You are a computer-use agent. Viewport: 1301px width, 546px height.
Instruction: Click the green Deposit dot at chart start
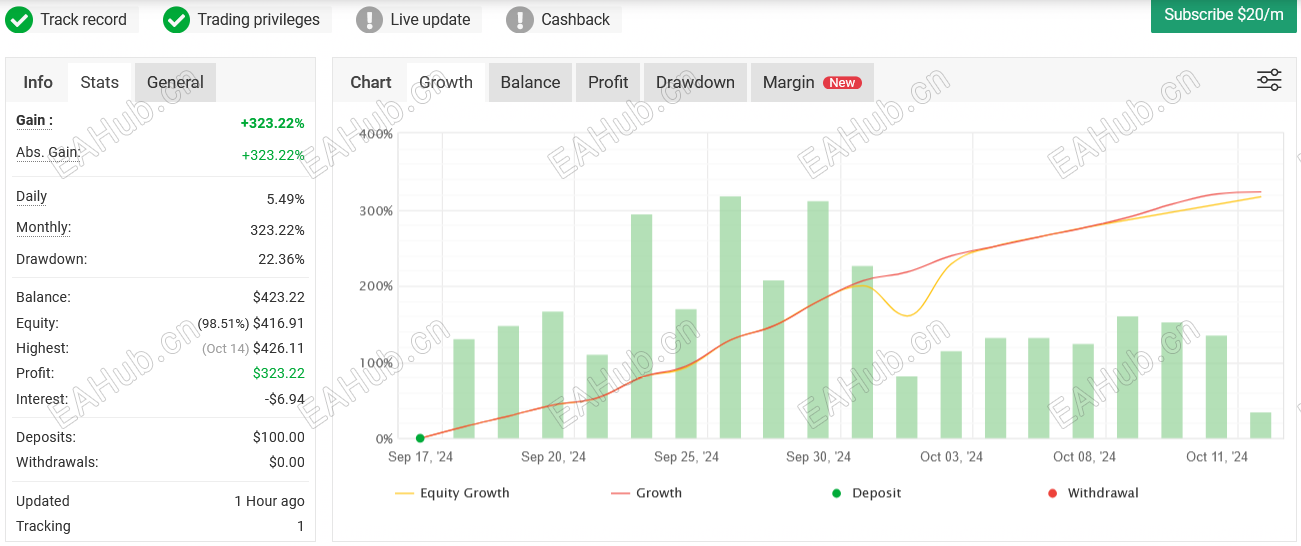point(420,438)
